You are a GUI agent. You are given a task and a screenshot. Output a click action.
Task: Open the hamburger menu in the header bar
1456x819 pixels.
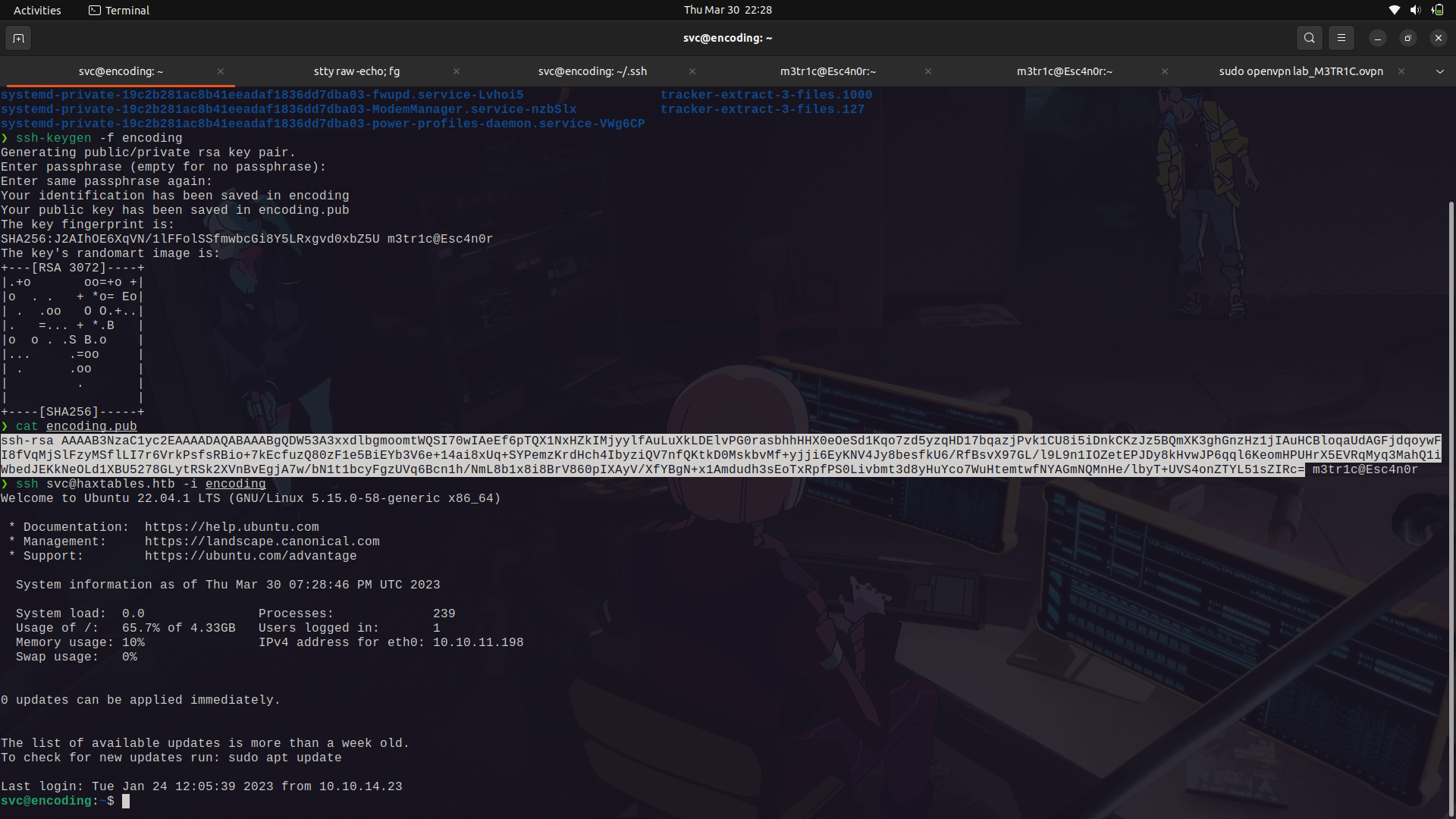click(x=1341, y=37)
